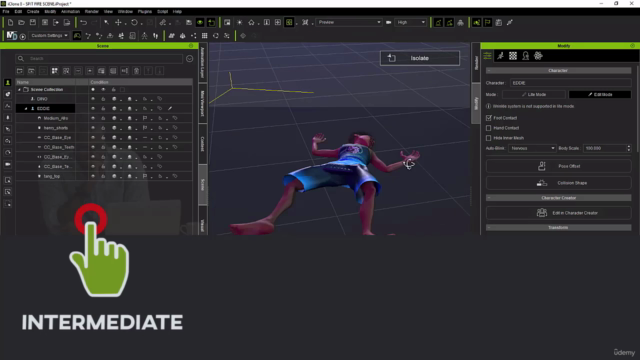Click the Collision Shape button
The image size is (640, 360).
click(558, 183)
